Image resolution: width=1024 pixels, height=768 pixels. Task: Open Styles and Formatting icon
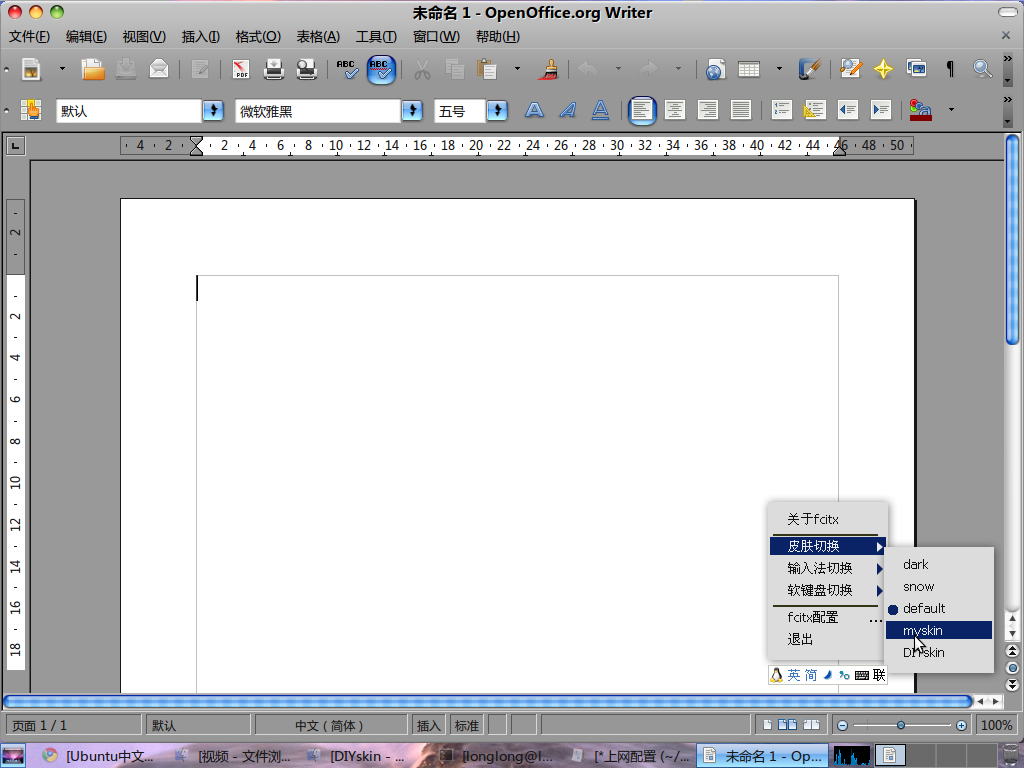[x=31, y=110]
